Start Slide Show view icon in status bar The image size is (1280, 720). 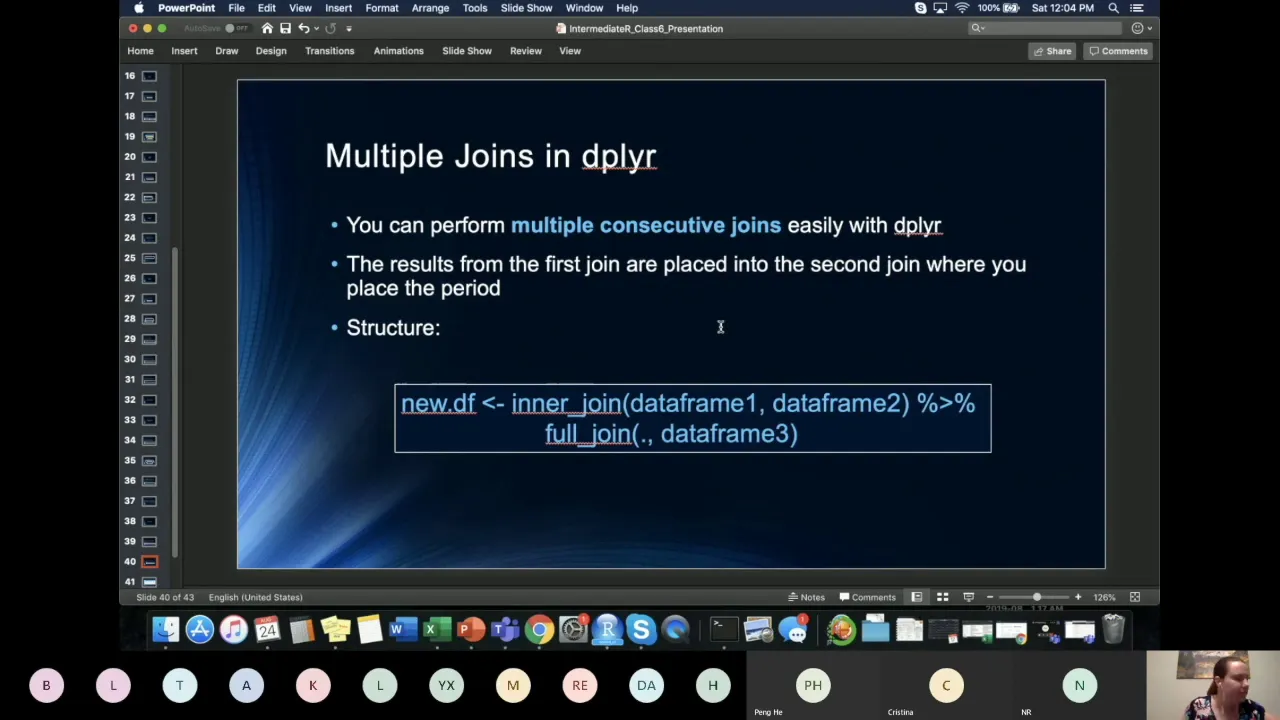coord(968,597)
